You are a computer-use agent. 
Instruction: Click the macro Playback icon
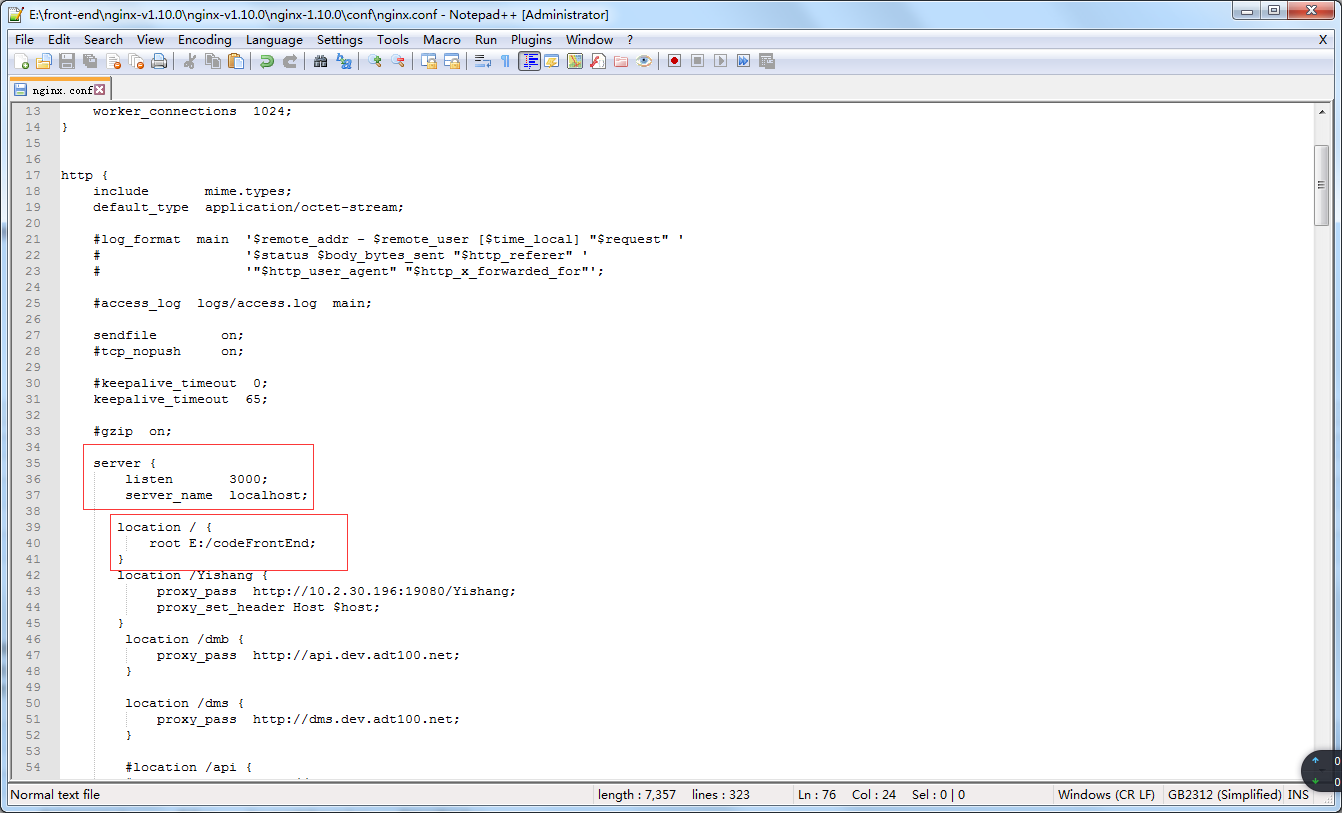(721, 61)
